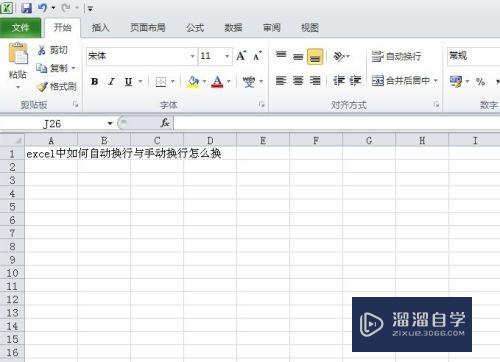Switch to the 数据 (Data) tab
Screen dimensions: 500x362
[233, 28]
